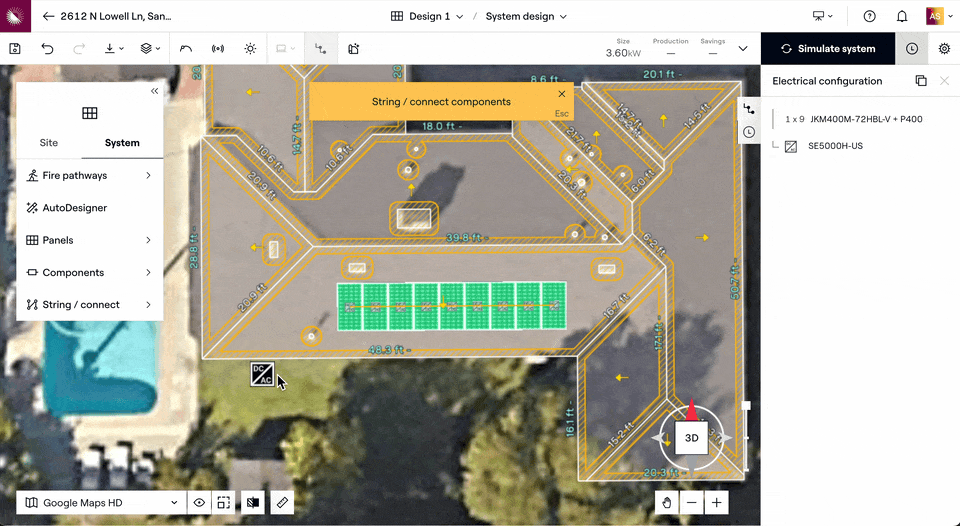Toggle the stringing mode toolbar button

tap(320, 48)
